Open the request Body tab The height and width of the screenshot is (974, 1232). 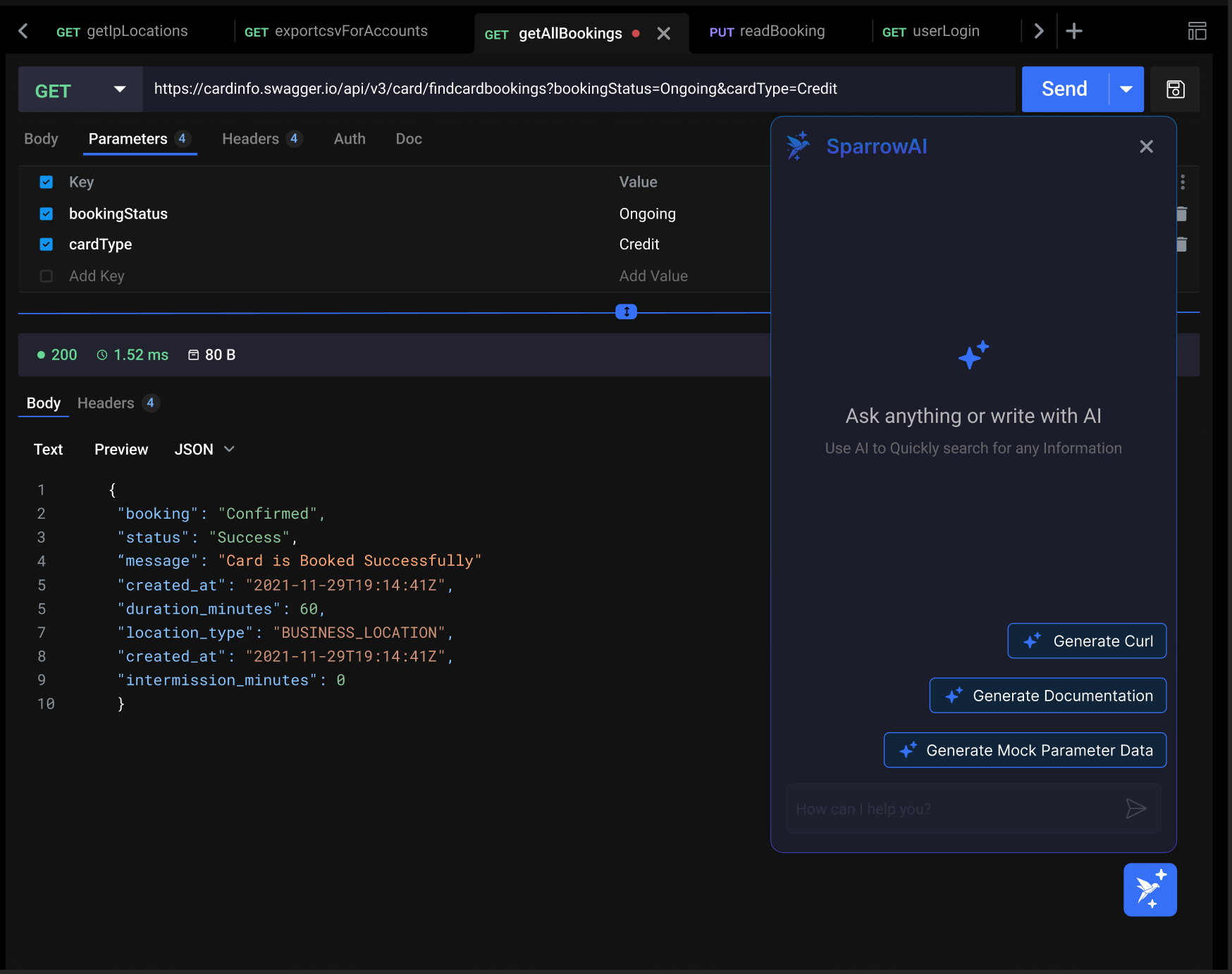tap(41, 139)
